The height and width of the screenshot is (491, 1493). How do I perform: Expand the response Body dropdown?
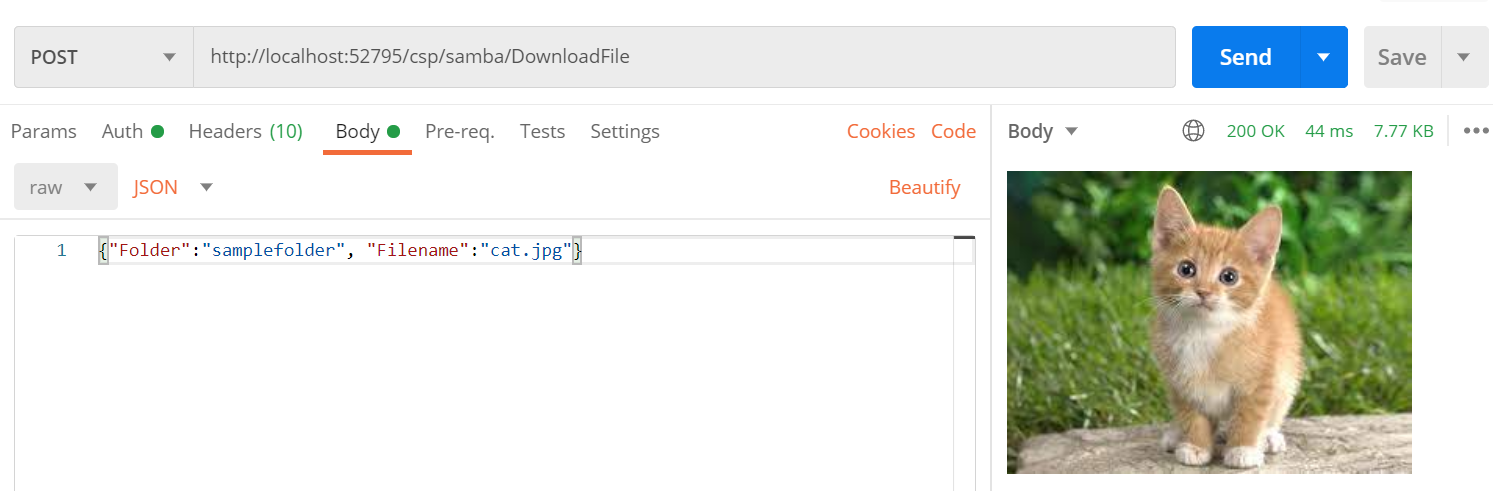tap(1042, 131)
